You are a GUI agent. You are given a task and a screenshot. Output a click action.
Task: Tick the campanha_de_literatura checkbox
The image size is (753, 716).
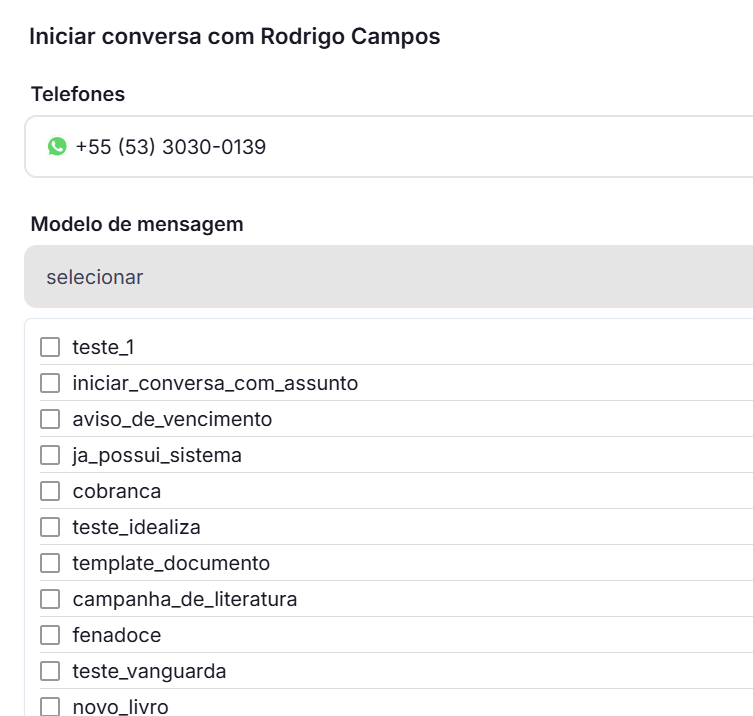(50, 599)
